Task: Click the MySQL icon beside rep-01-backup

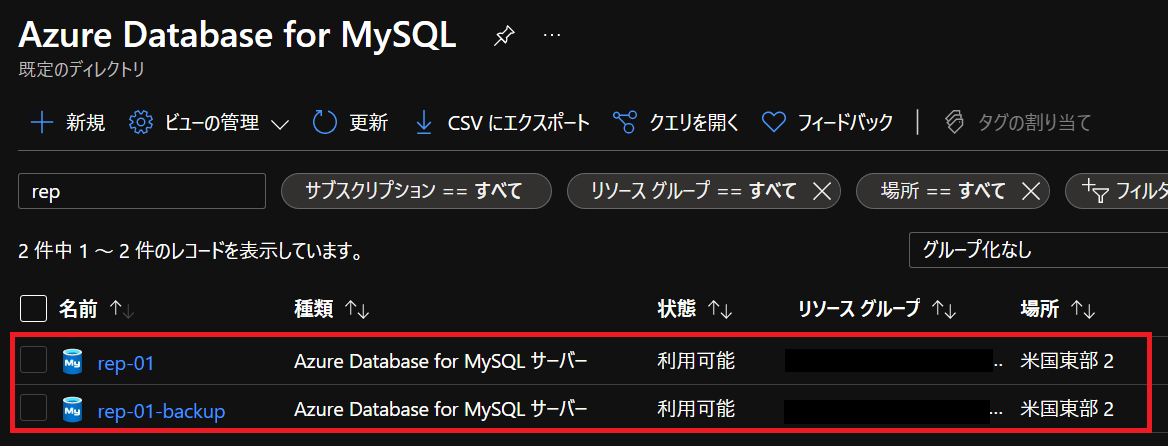Action: (x=72, y=410)
